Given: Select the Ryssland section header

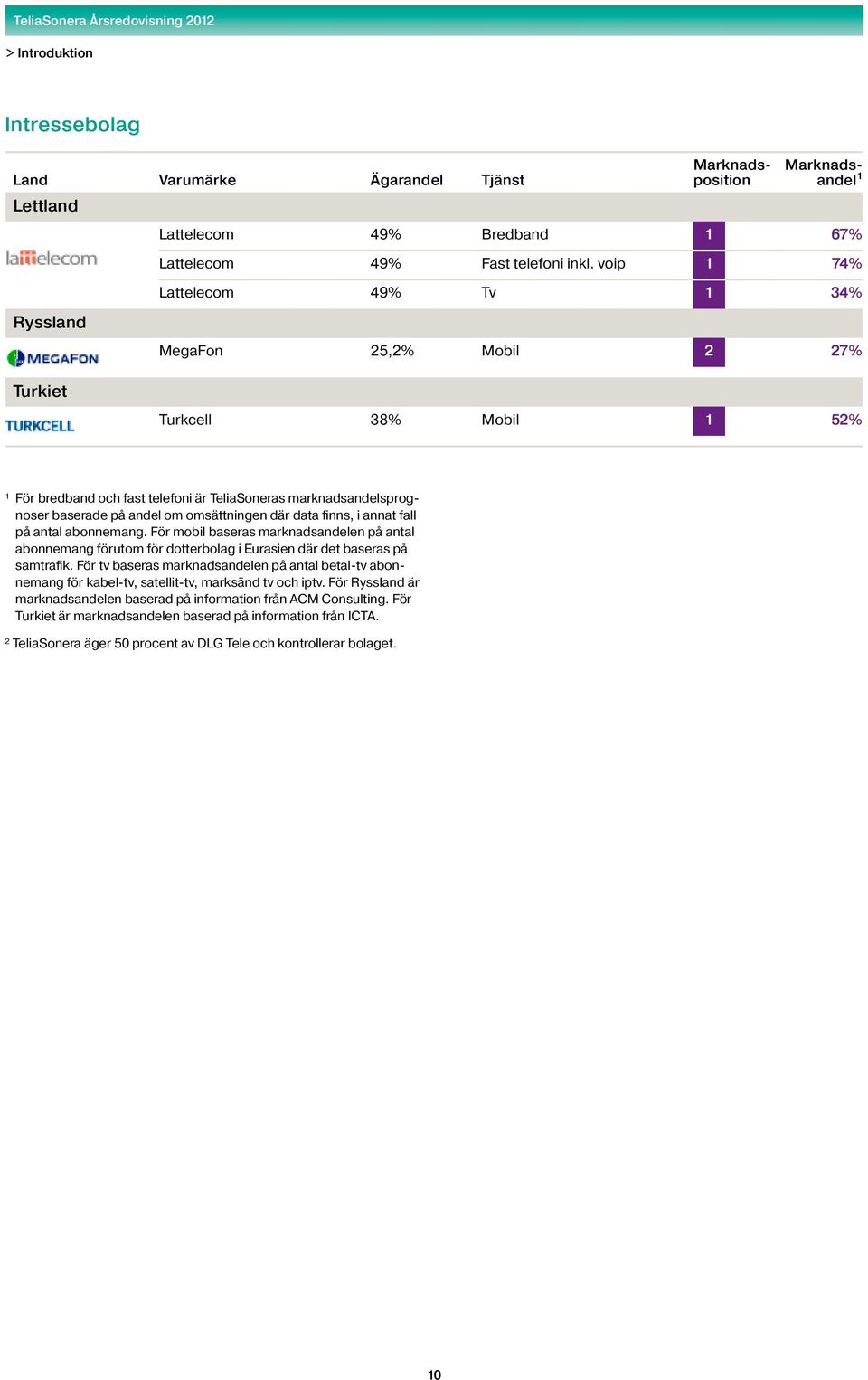Looking at the screenshot, I should (x=434, y=323).
